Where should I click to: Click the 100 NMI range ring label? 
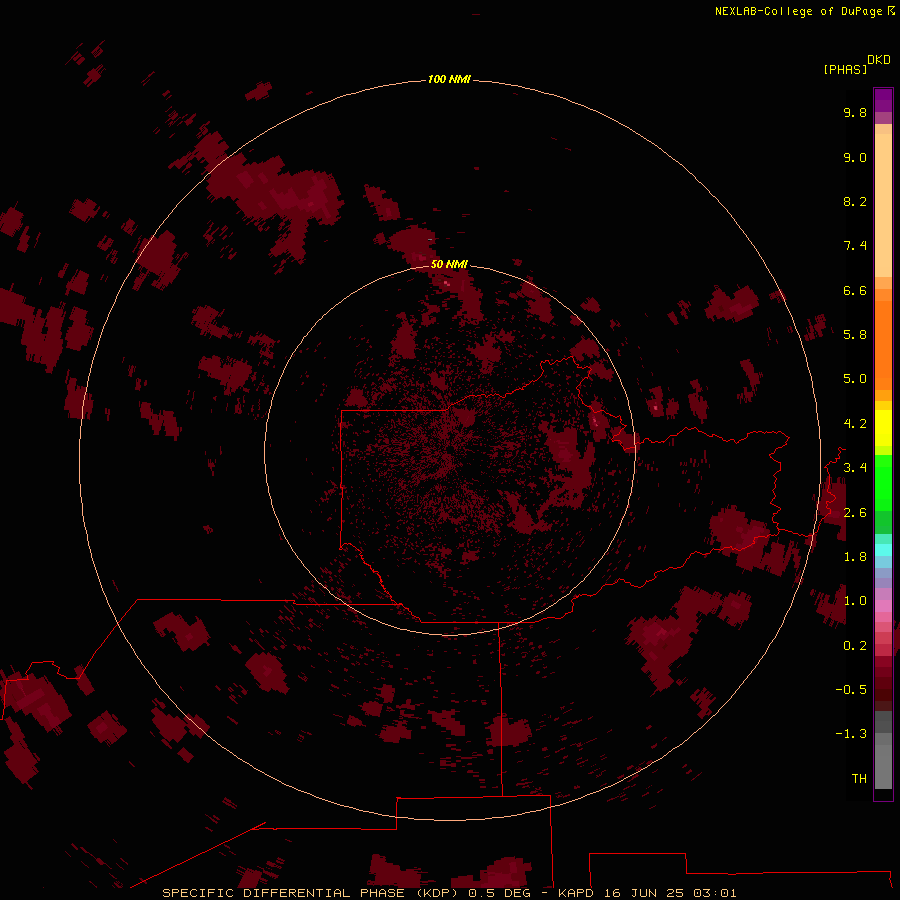[449, 79]
